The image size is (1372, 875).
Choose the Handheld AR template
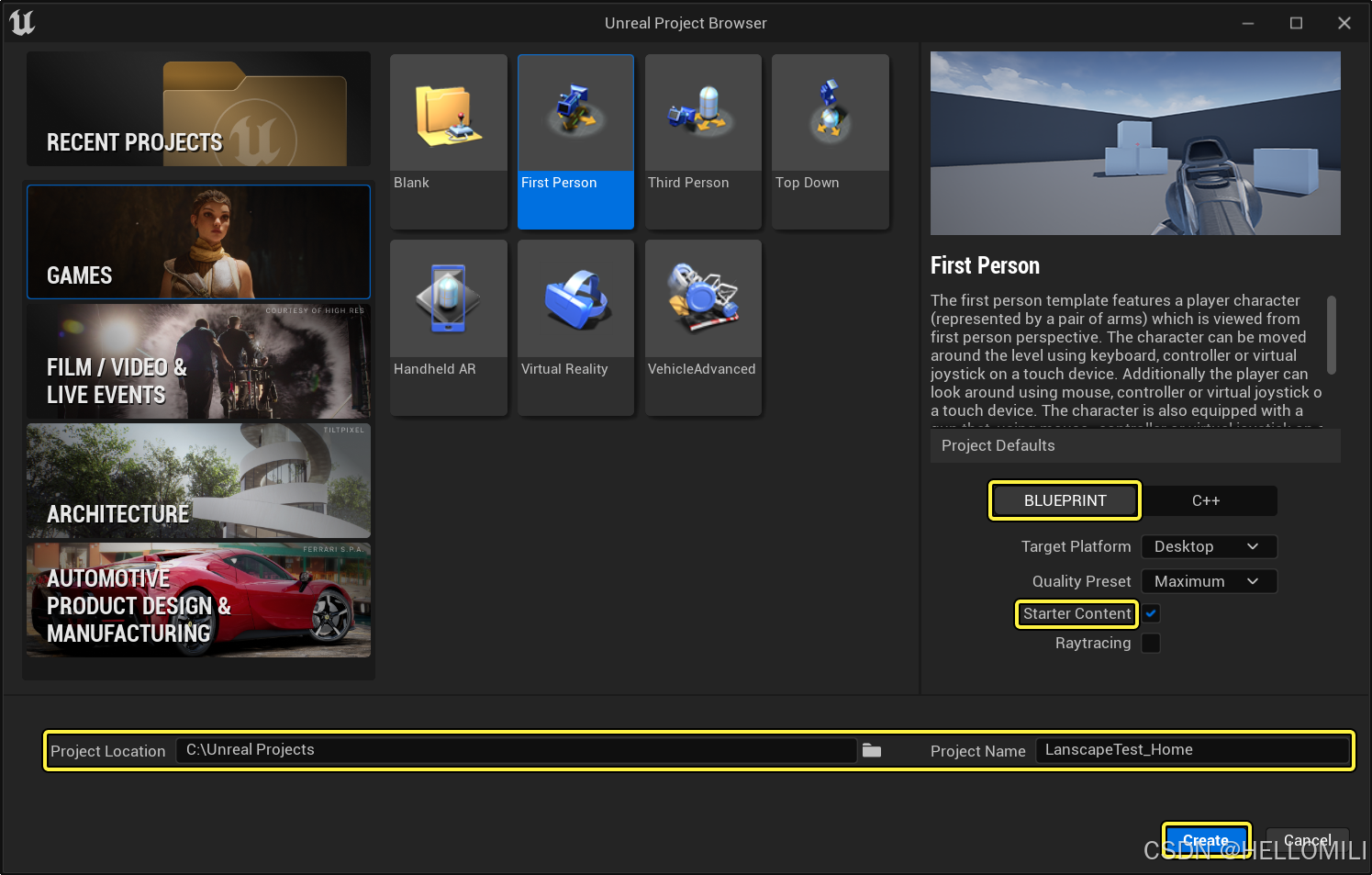pyautogui.click(x=449, y=328)
